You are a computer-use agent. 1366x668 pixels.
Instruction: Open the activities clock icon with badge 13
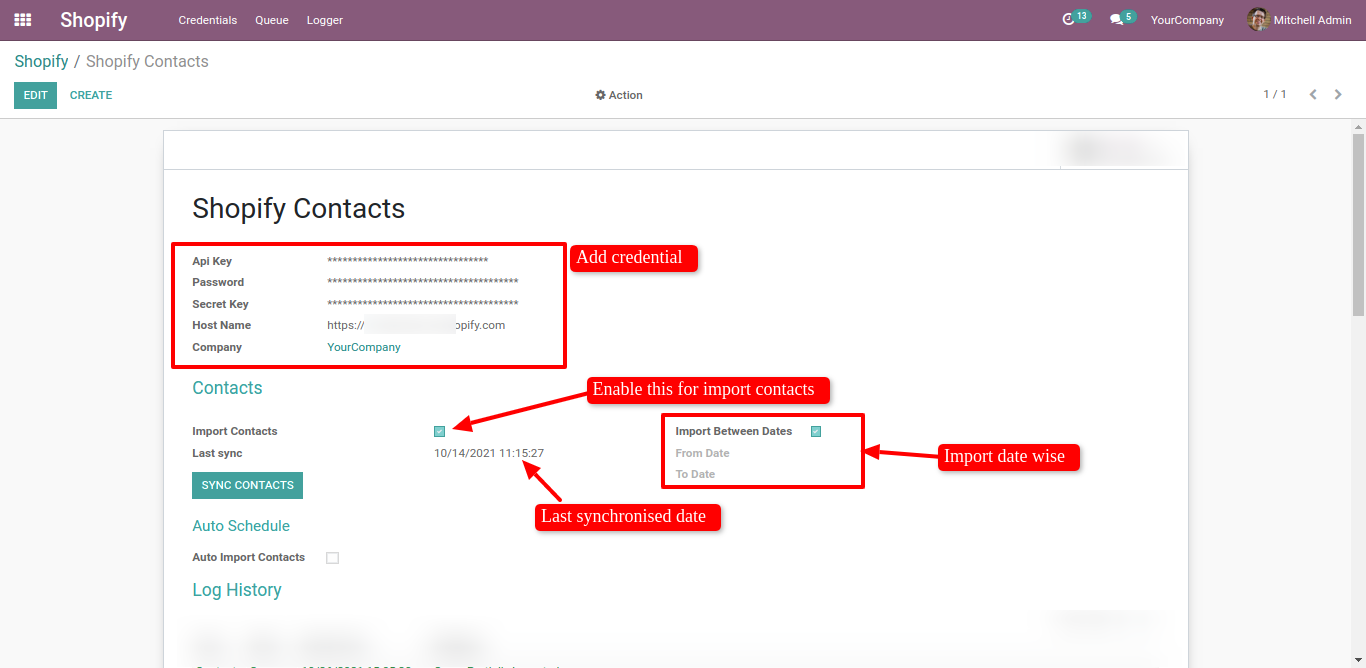pos(1075,19)
